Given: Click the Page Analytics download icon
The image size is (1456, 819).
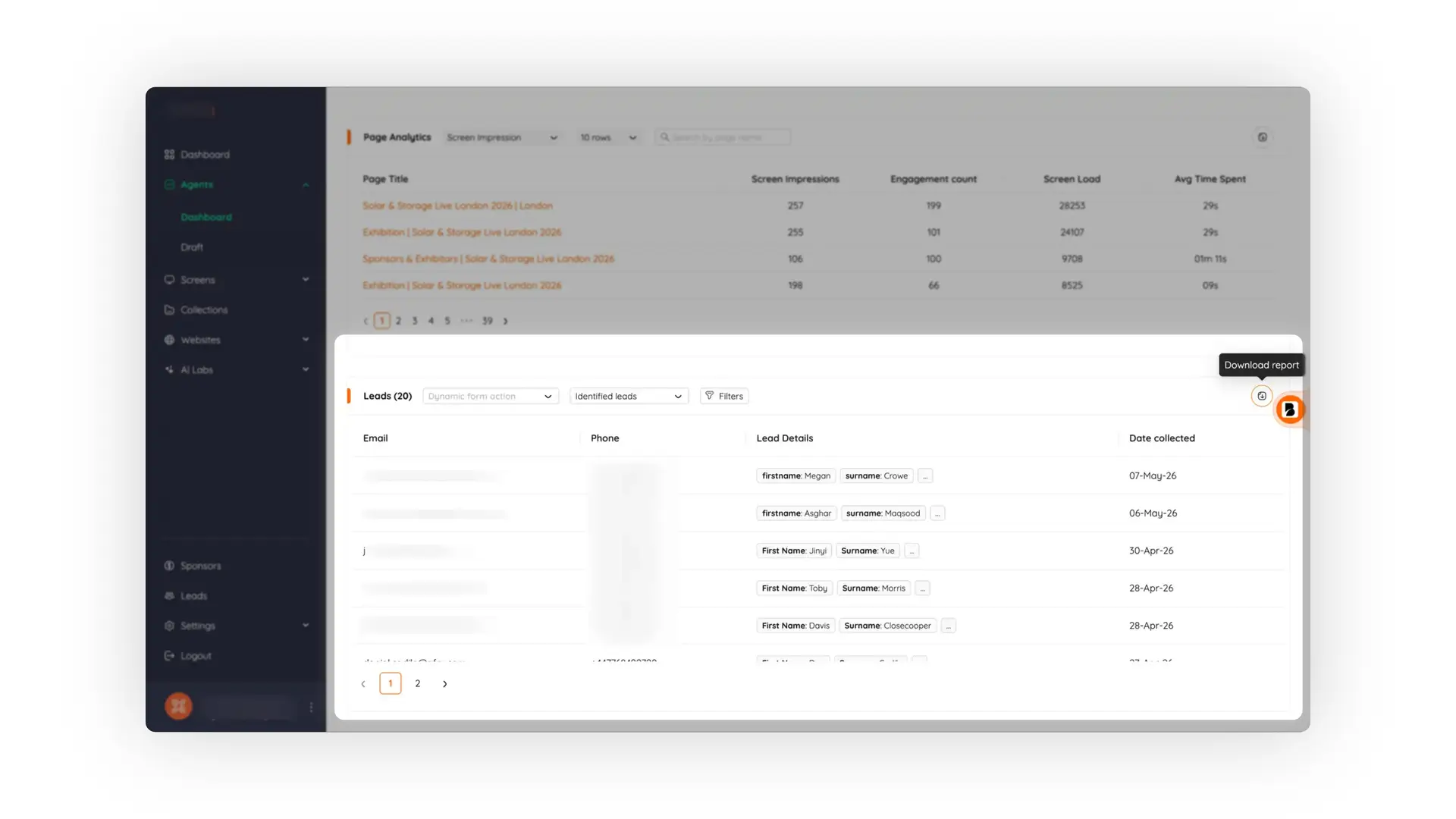Looking at the screenshot, I should pos(1263,137).
